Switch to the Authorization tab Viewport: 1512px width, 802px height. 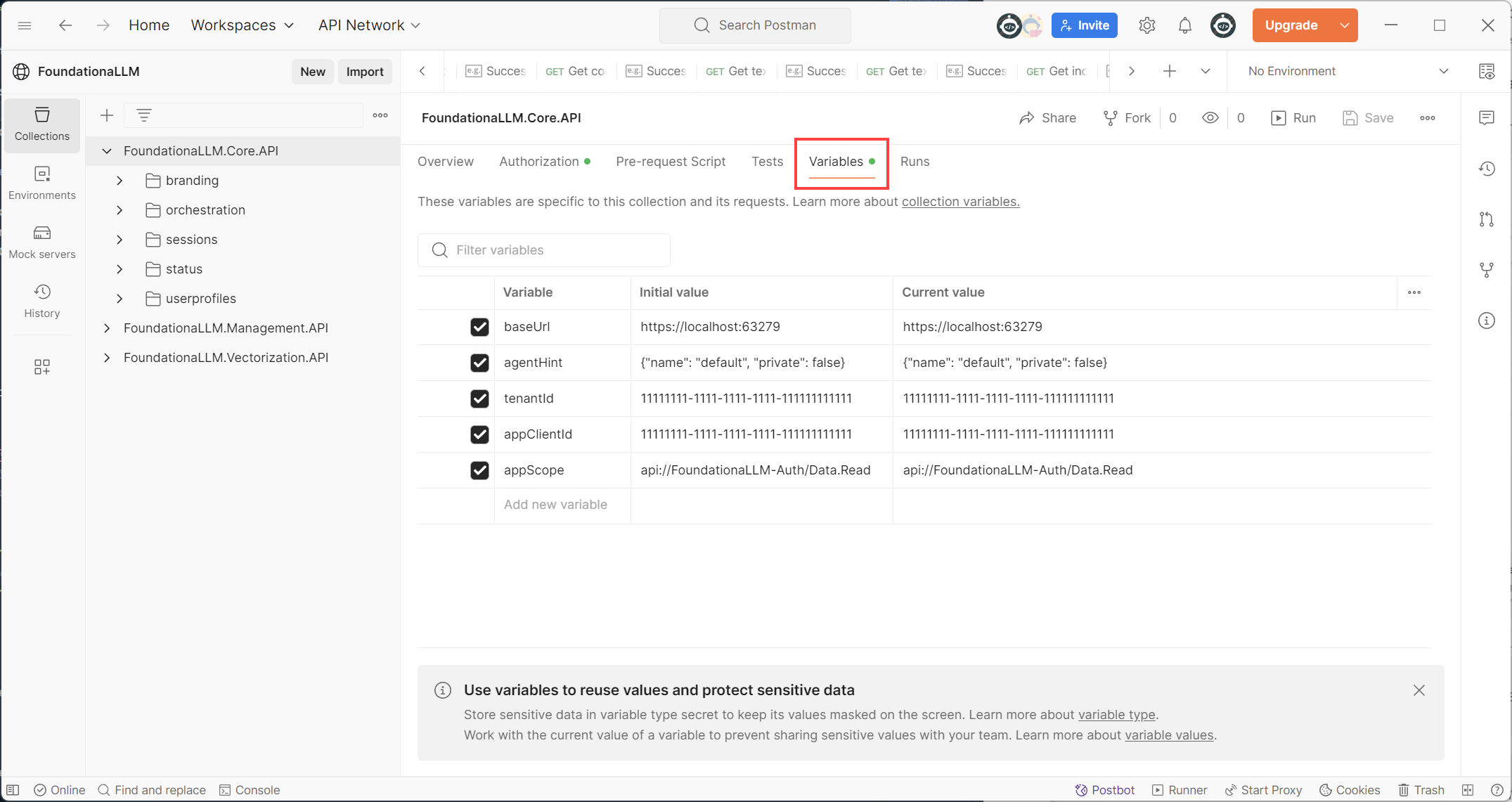click(x=545, y=162)
